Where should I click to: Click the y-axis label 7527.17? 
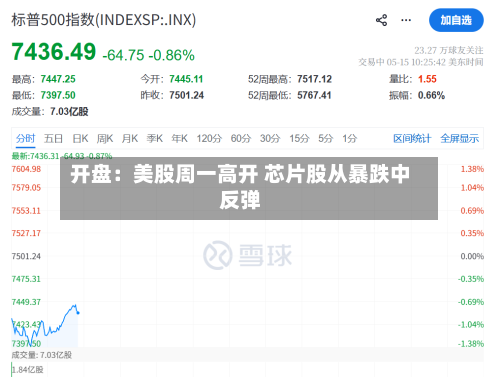pyautogui.click(x=26, y=233)
